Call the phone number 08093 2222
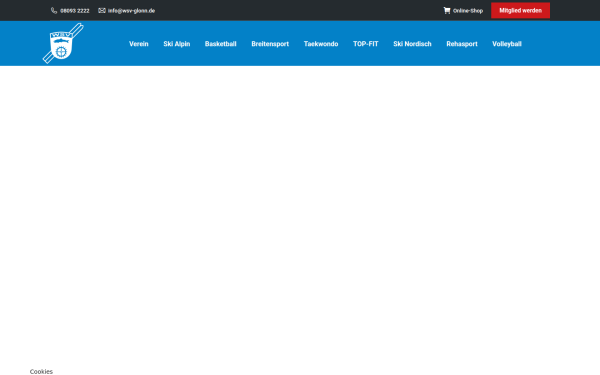This screenshot has width=600, height=375. click(x=75, y=11)
